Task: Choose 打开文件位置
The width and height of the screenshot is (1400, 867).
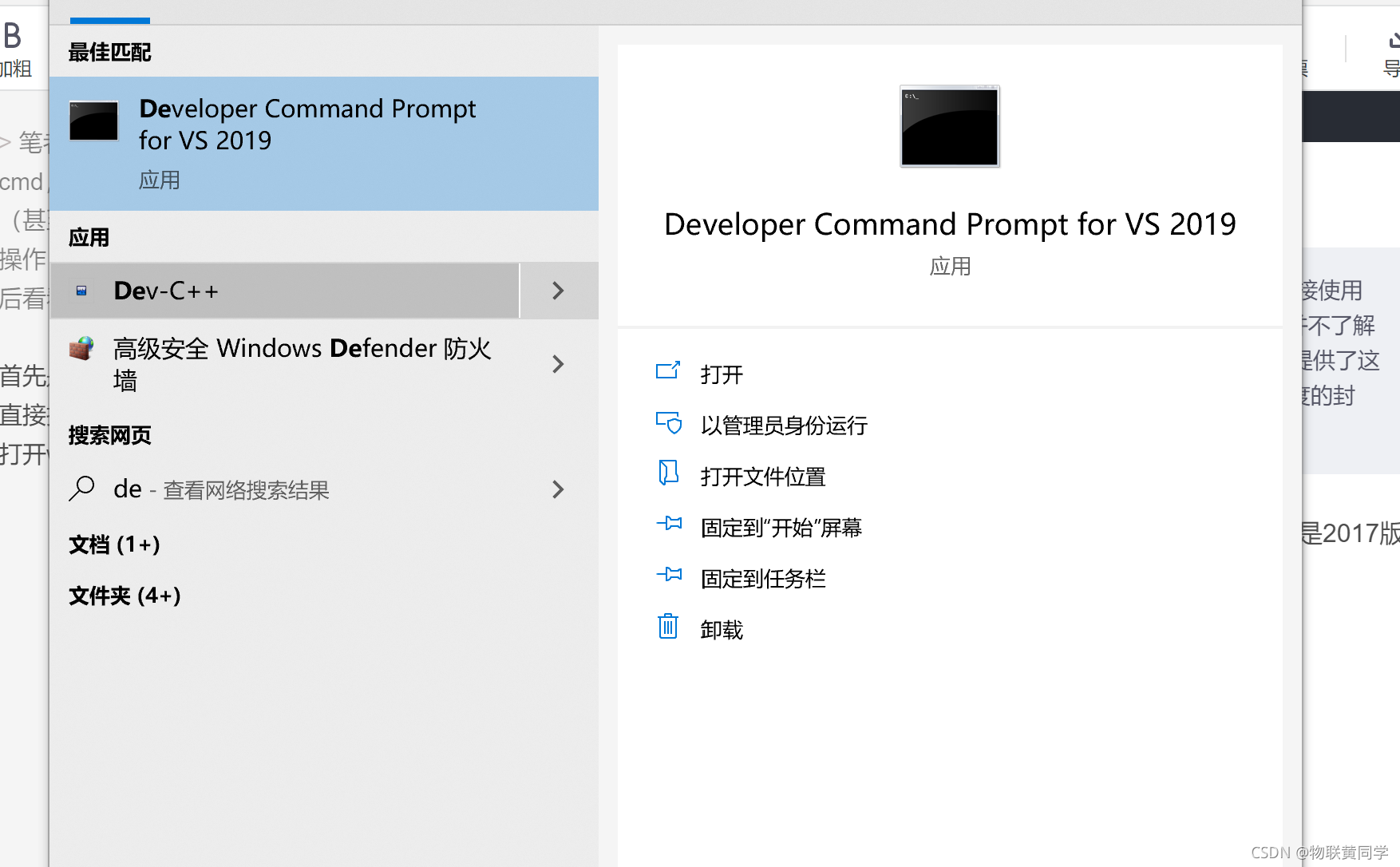Action: click(x=763, y=477)
